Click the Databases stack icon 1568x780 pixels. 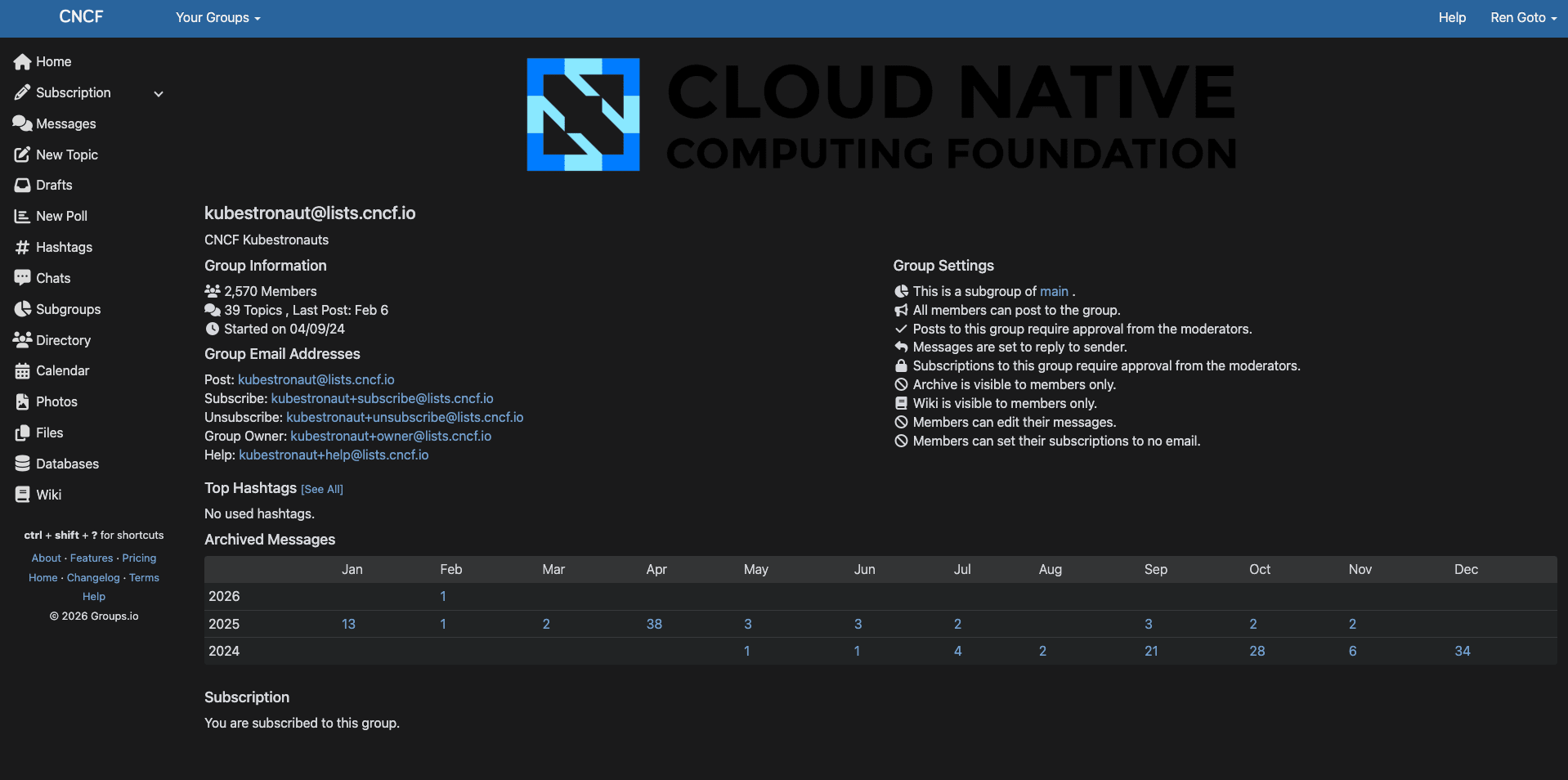coord(23,464)
